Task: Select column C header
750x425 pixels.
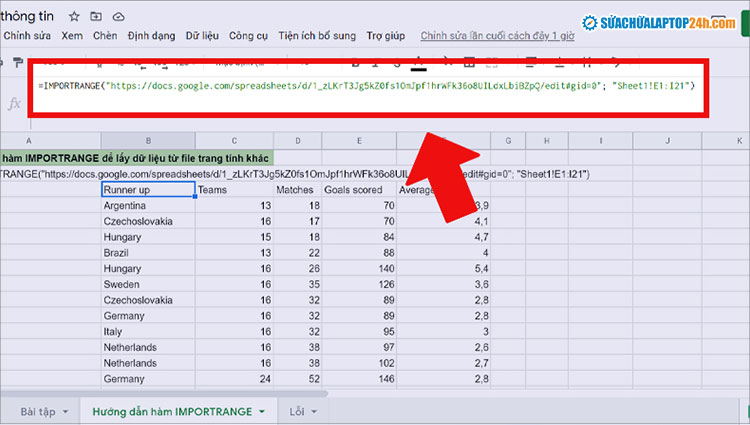Action: tap(234, 141)
